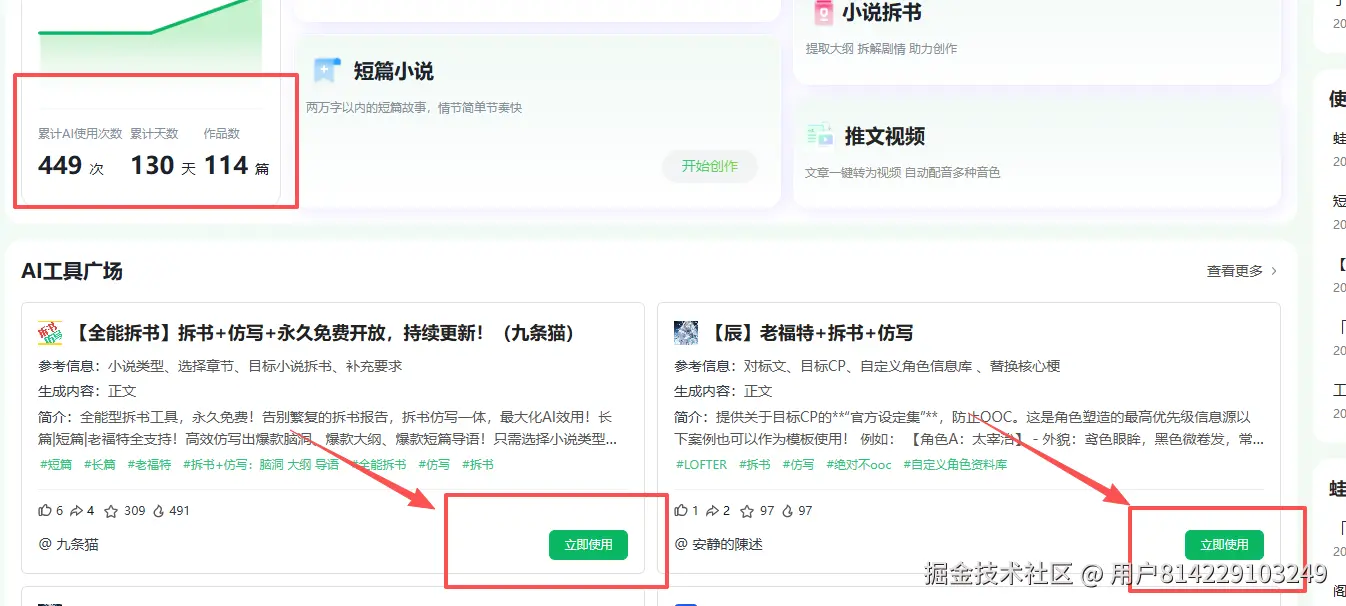Like the 老福特+拆书+仿写 tool card
The height and width of the screenshot is (606, 1346).
681,510
